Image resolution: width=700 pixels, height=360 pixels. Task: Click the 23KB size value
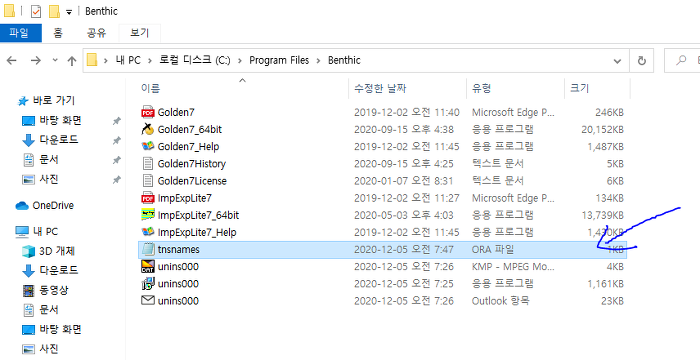pos(612,301)
